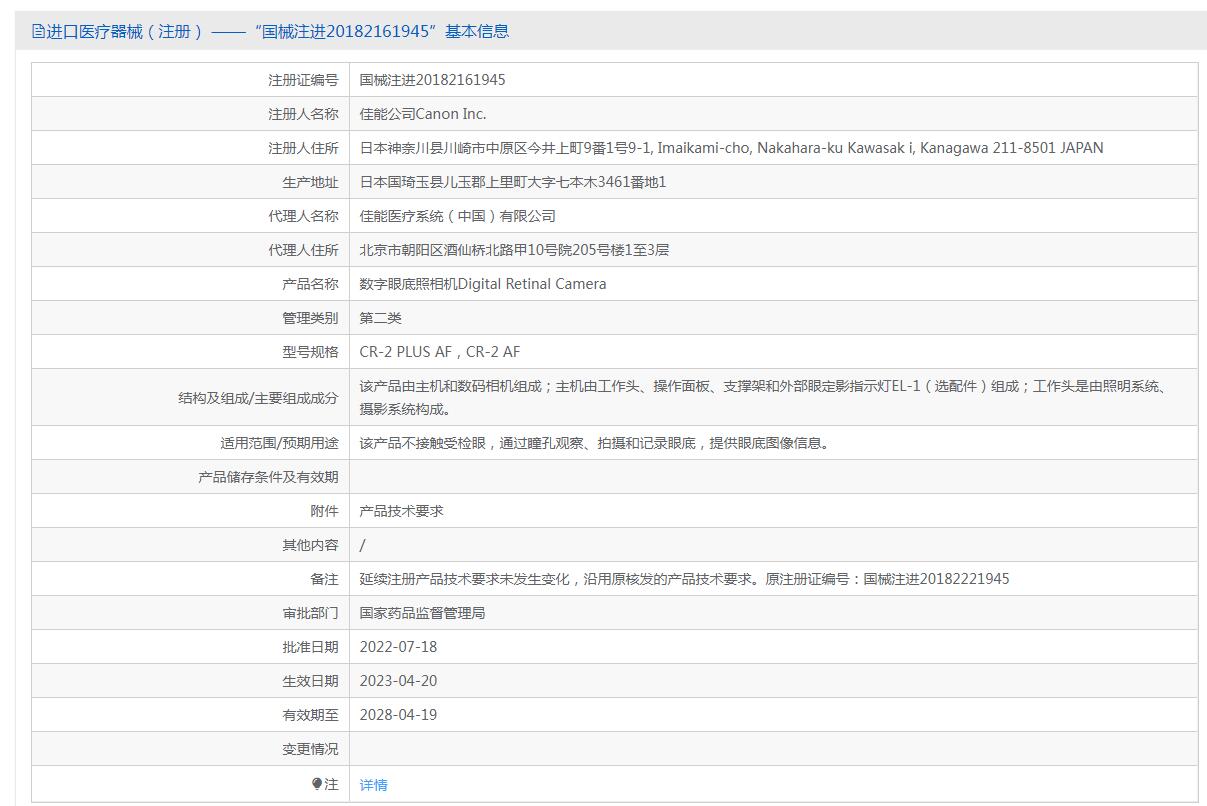Click the attachment value 产品技术要求
Image resolution: width=1207 pixels, height=806 pixels.
point(401,511)
